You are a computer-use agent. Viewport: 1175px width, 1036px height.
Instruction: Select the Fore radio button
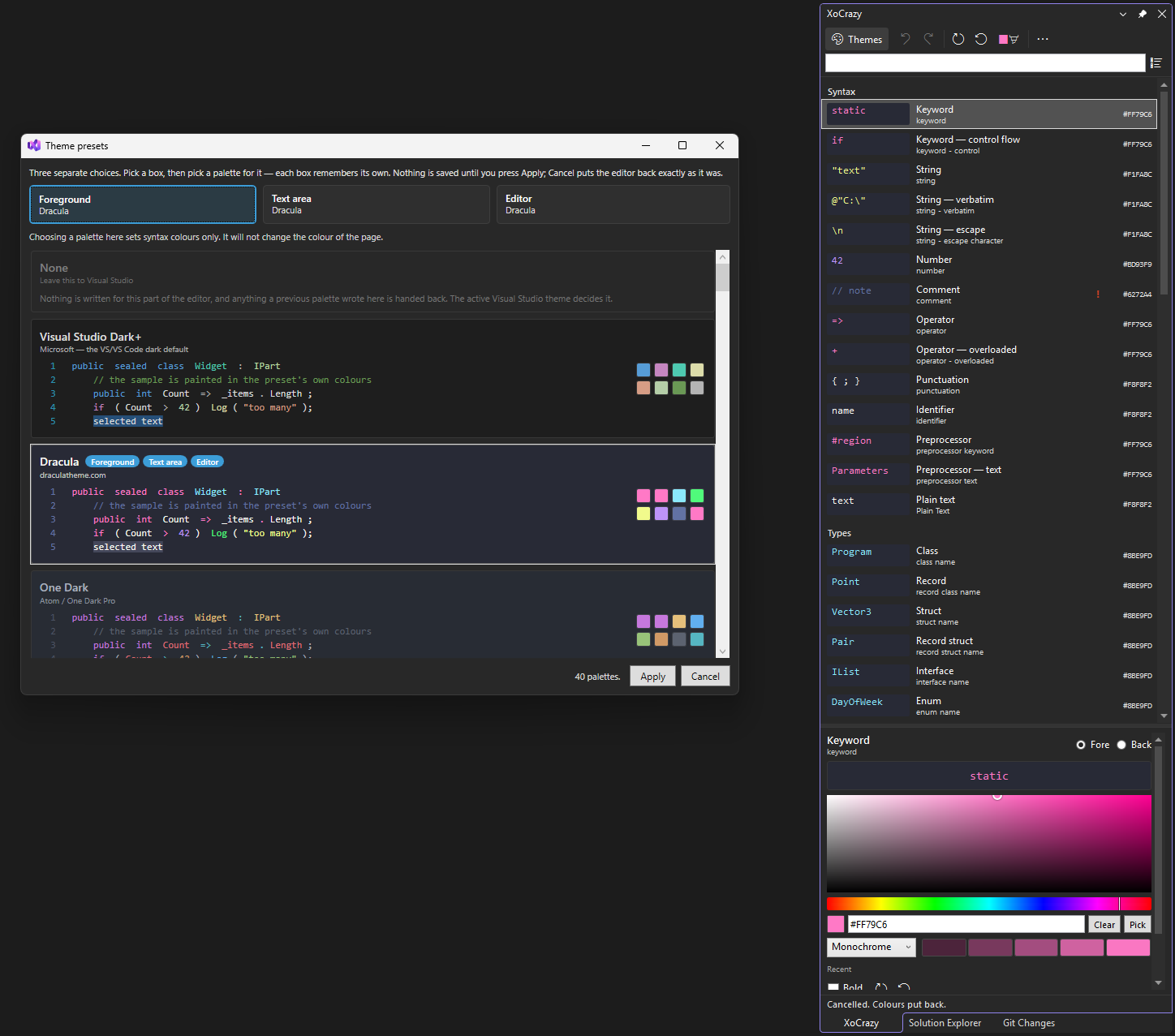tap(1092, 745)
